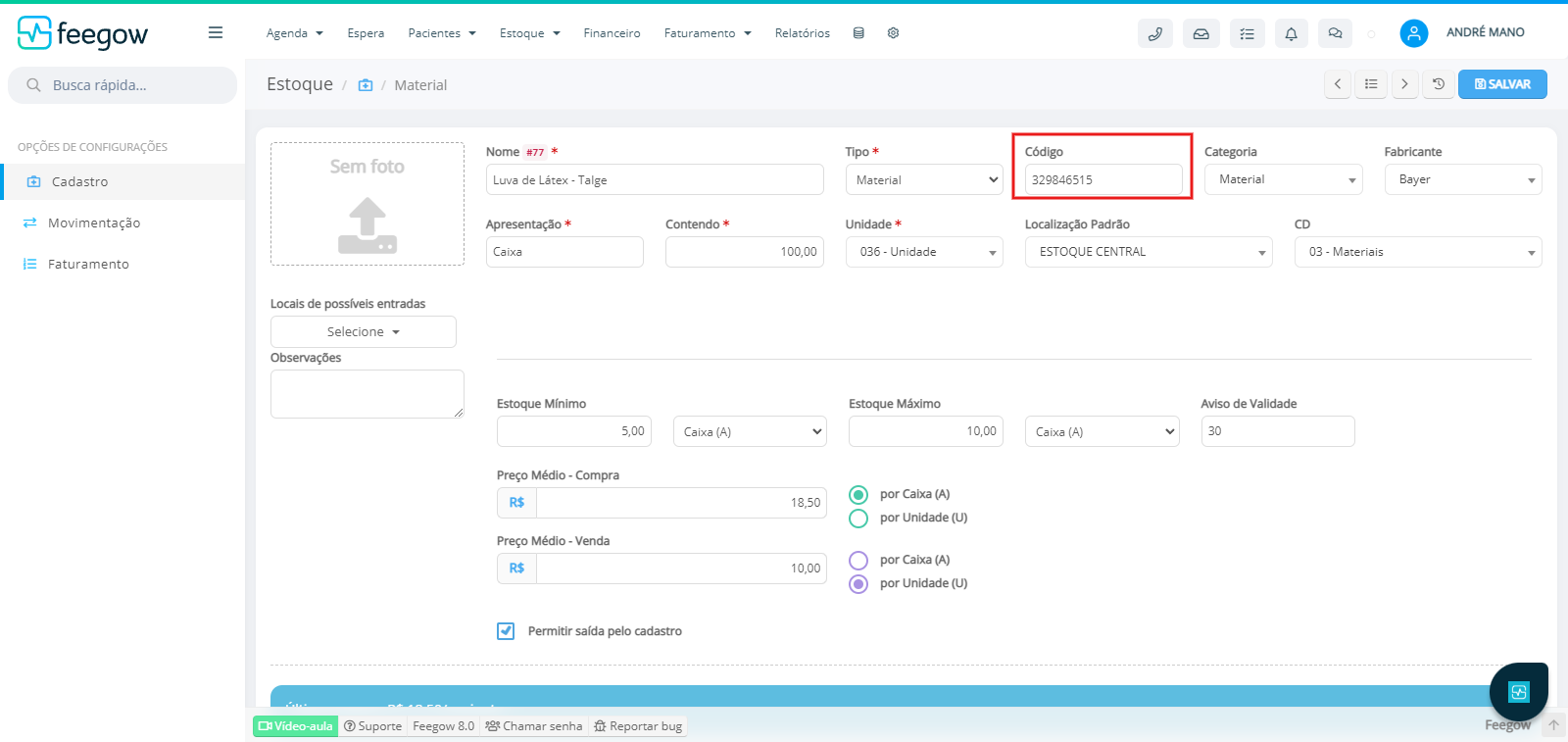Select Cadastro in sidebar
Viewport: 1568px width, 742px height.
tap(123, 181)
